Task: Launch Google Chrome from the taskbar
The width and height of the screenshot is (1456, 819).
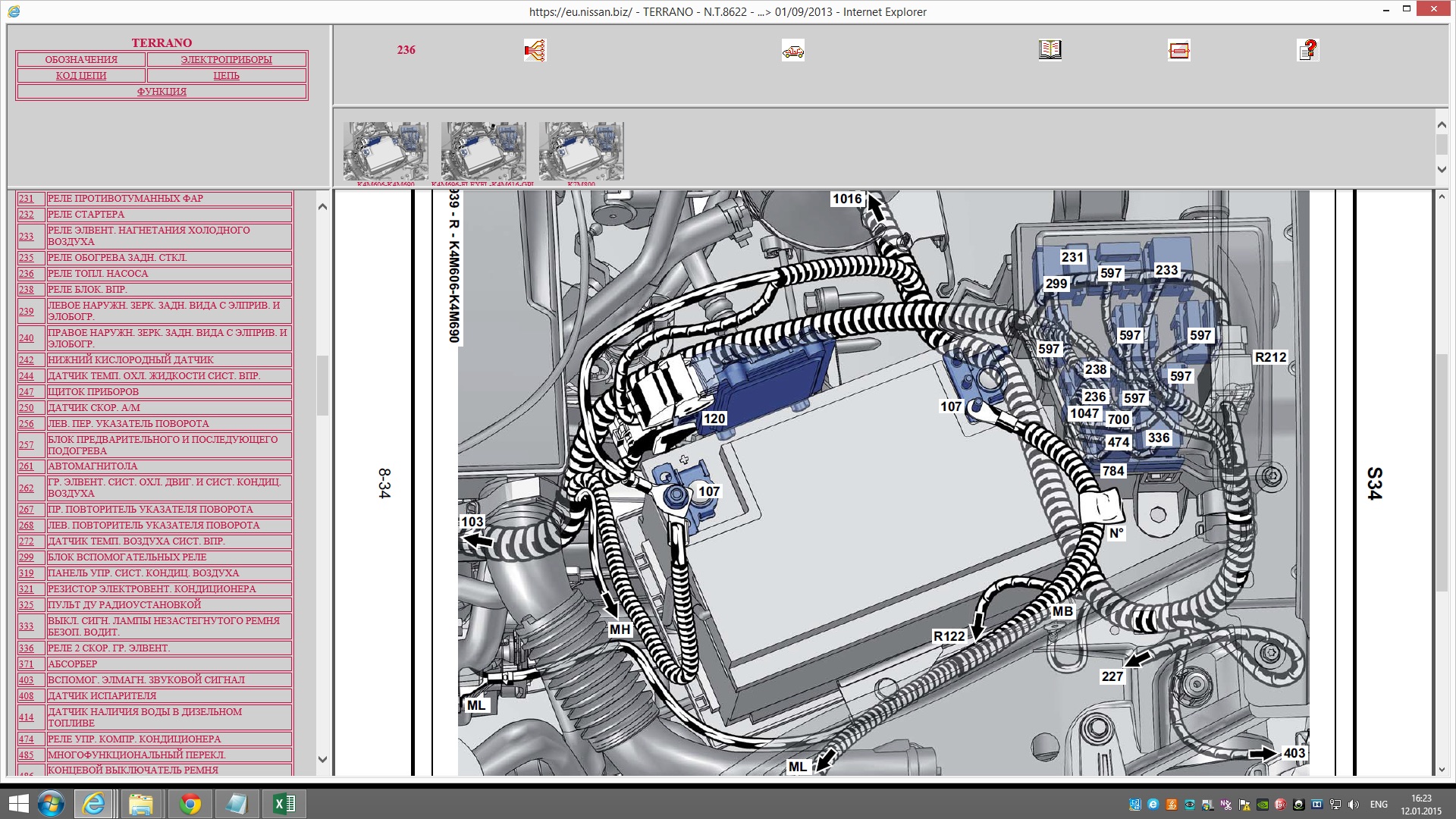Action: coord(190,804)
